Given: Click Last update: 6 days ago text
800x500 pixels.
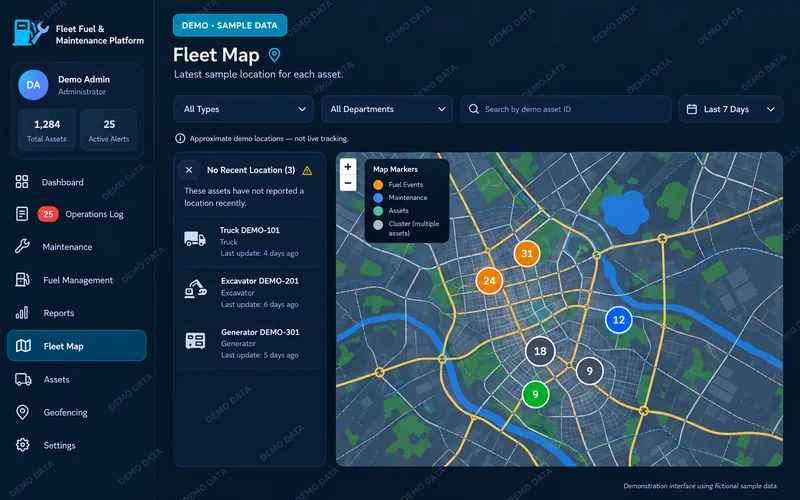Looking at the screenshot, I should [x=259, y=305].
